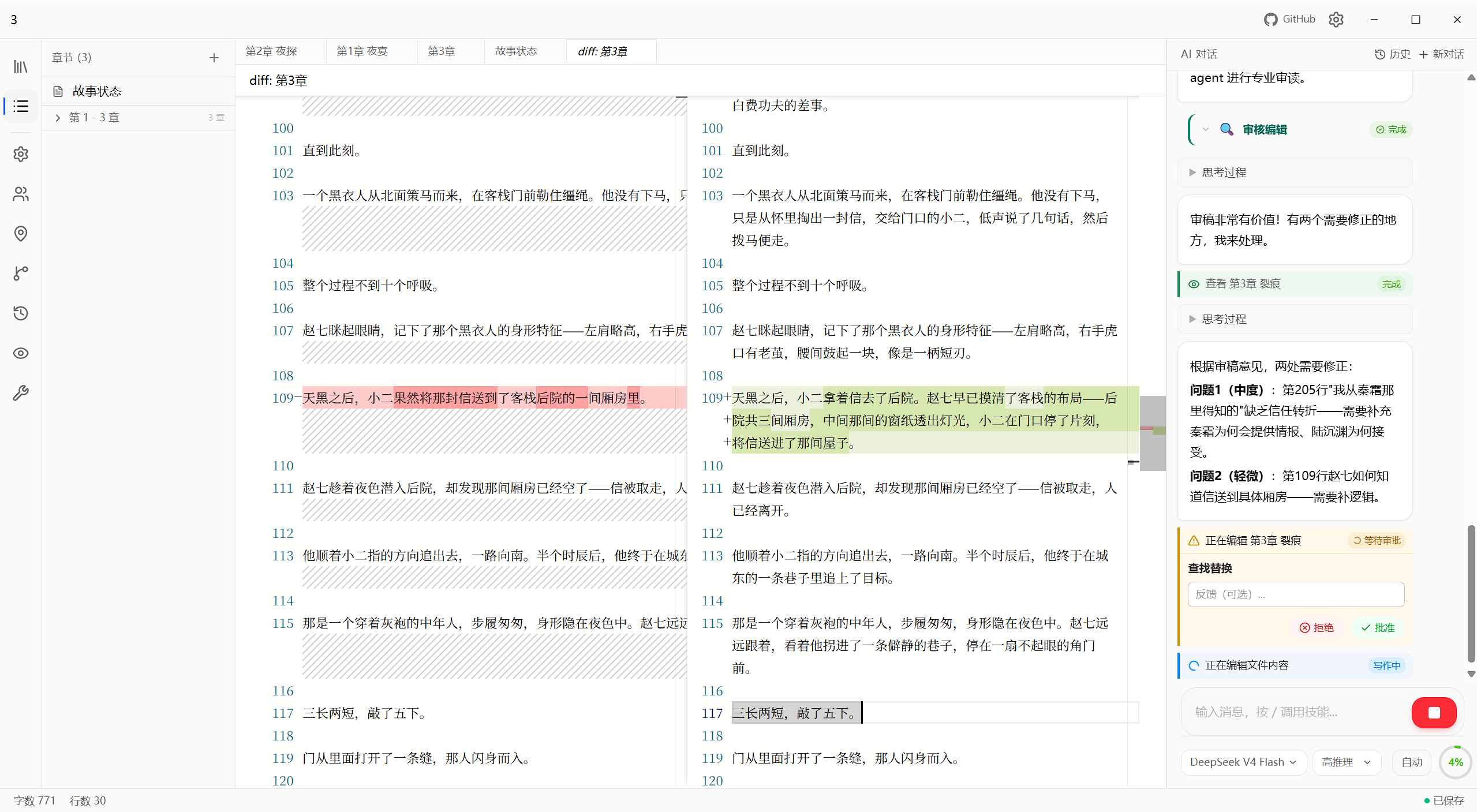1477x812 pixels.
Task: Toggle the eye preview icon in left sidebar
Action: 21,353
